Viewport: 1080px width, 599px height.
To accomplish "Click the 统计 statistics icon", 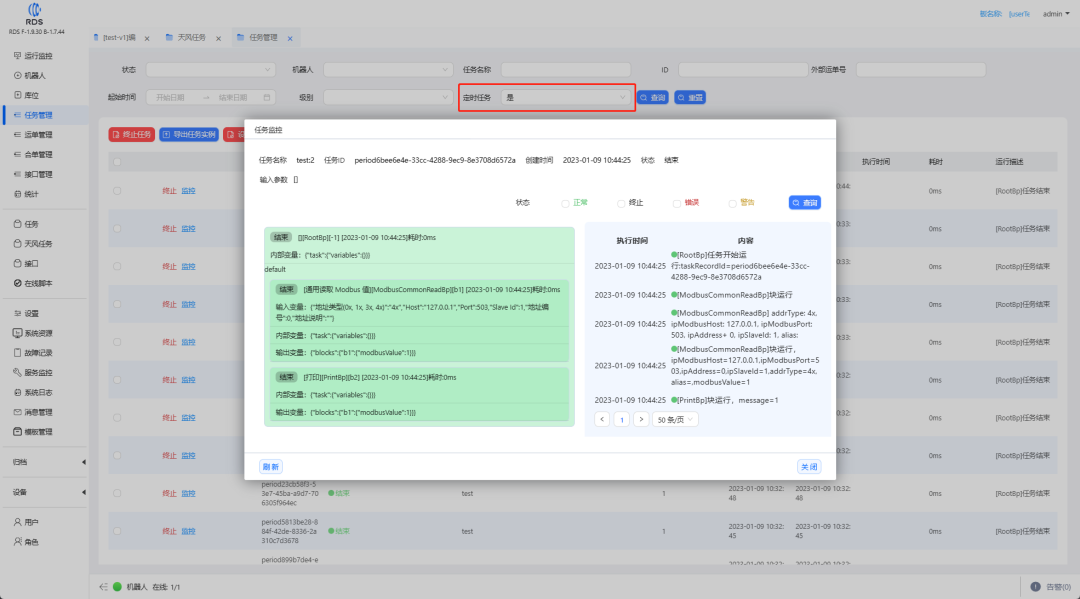I will (17, 193).
